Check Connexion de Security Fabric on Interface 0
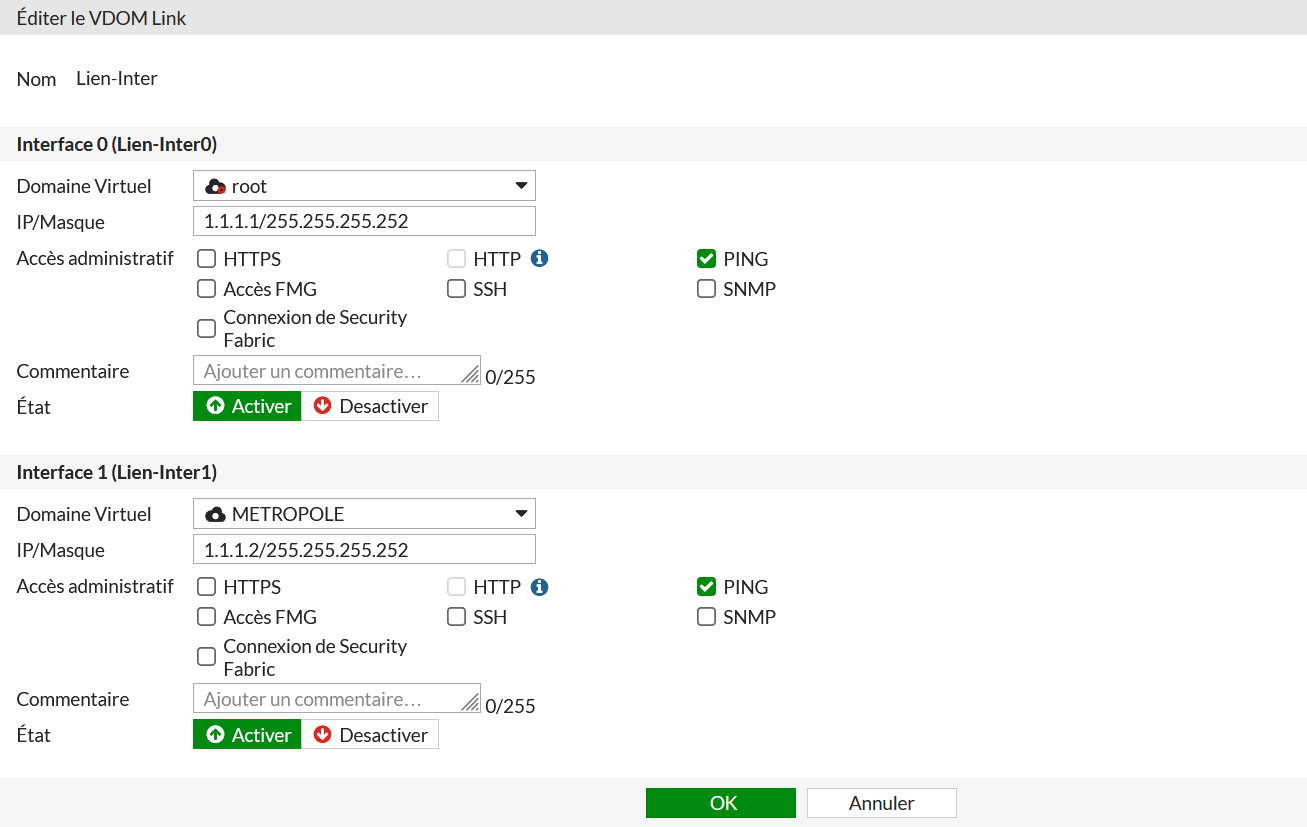The image size is (1307, 827). [x=206, y=328]
